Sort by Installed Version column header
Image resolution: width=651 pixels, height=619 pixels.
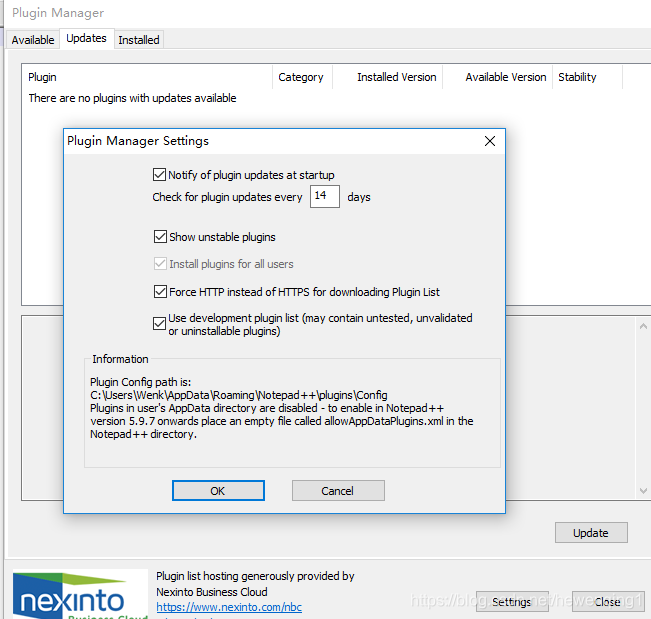[387, 77]
